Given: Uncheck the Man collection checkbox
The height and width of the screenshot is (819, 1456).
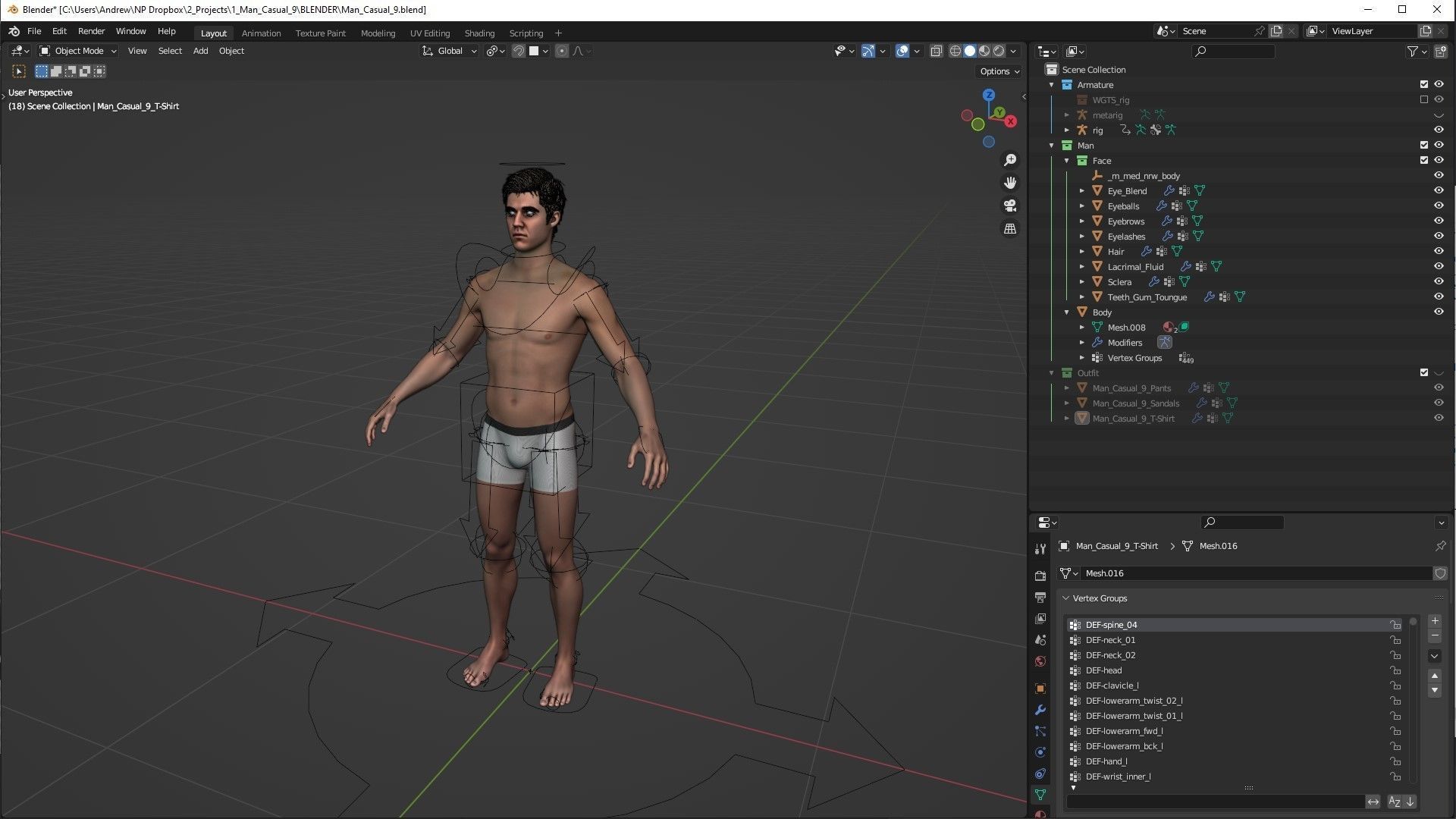Looking at the screenshot, I should click(x=1423, y=145).
